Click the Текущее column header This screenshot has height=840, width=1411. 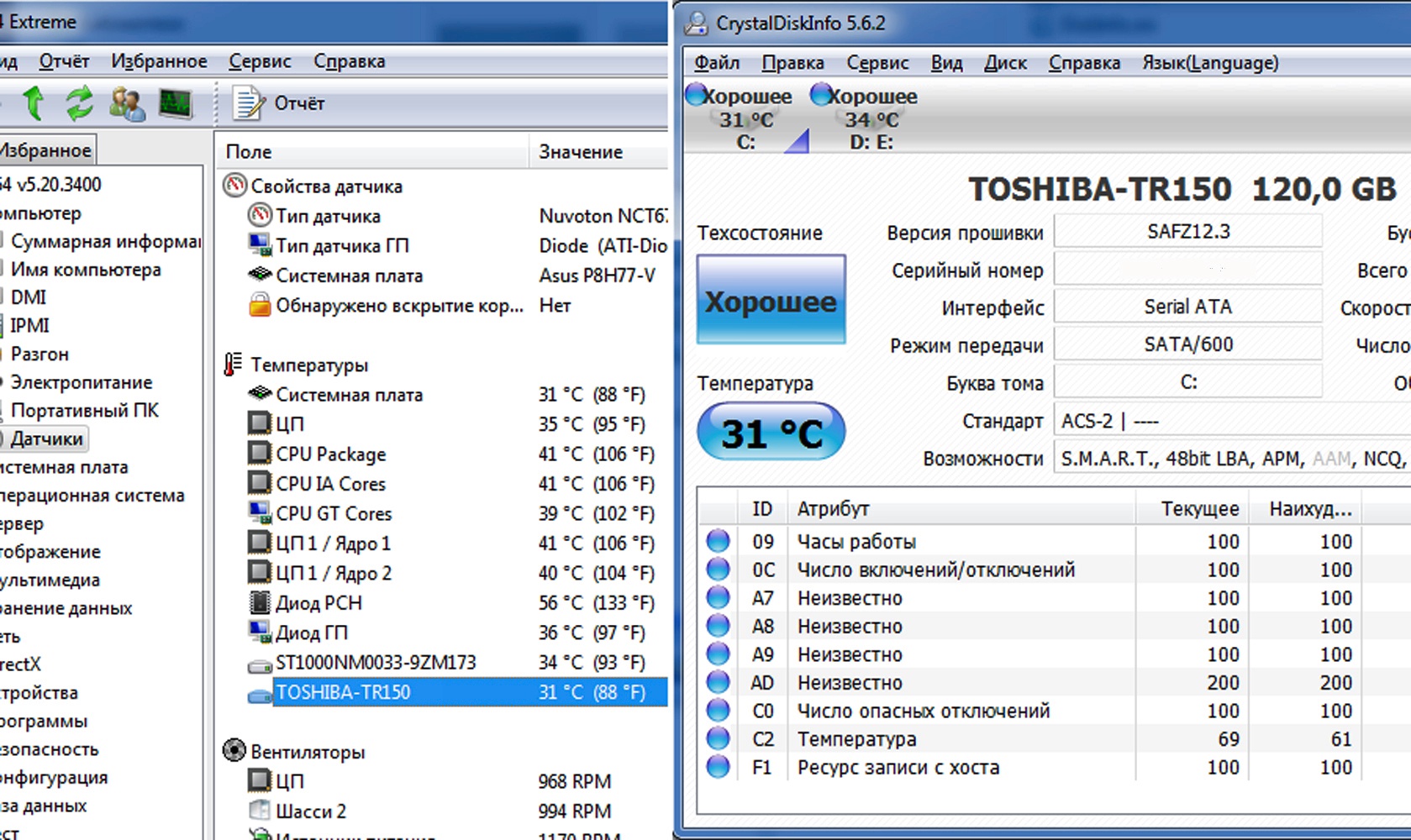pyautogui.click(x=1192, y=509)
